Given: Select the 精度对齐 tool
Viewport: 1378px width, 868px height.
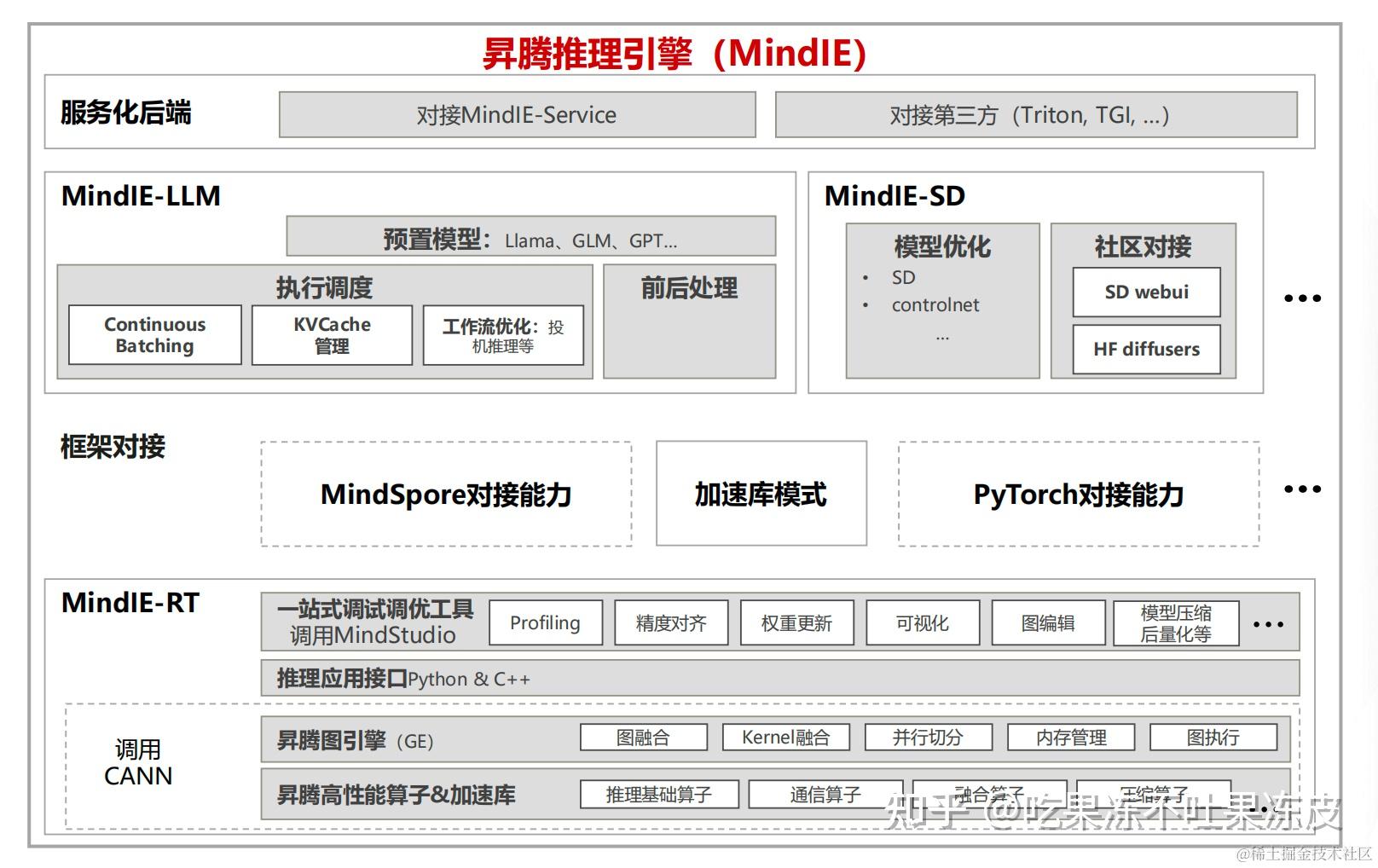Looking at the screenshot, I should (x=670, y=622).
